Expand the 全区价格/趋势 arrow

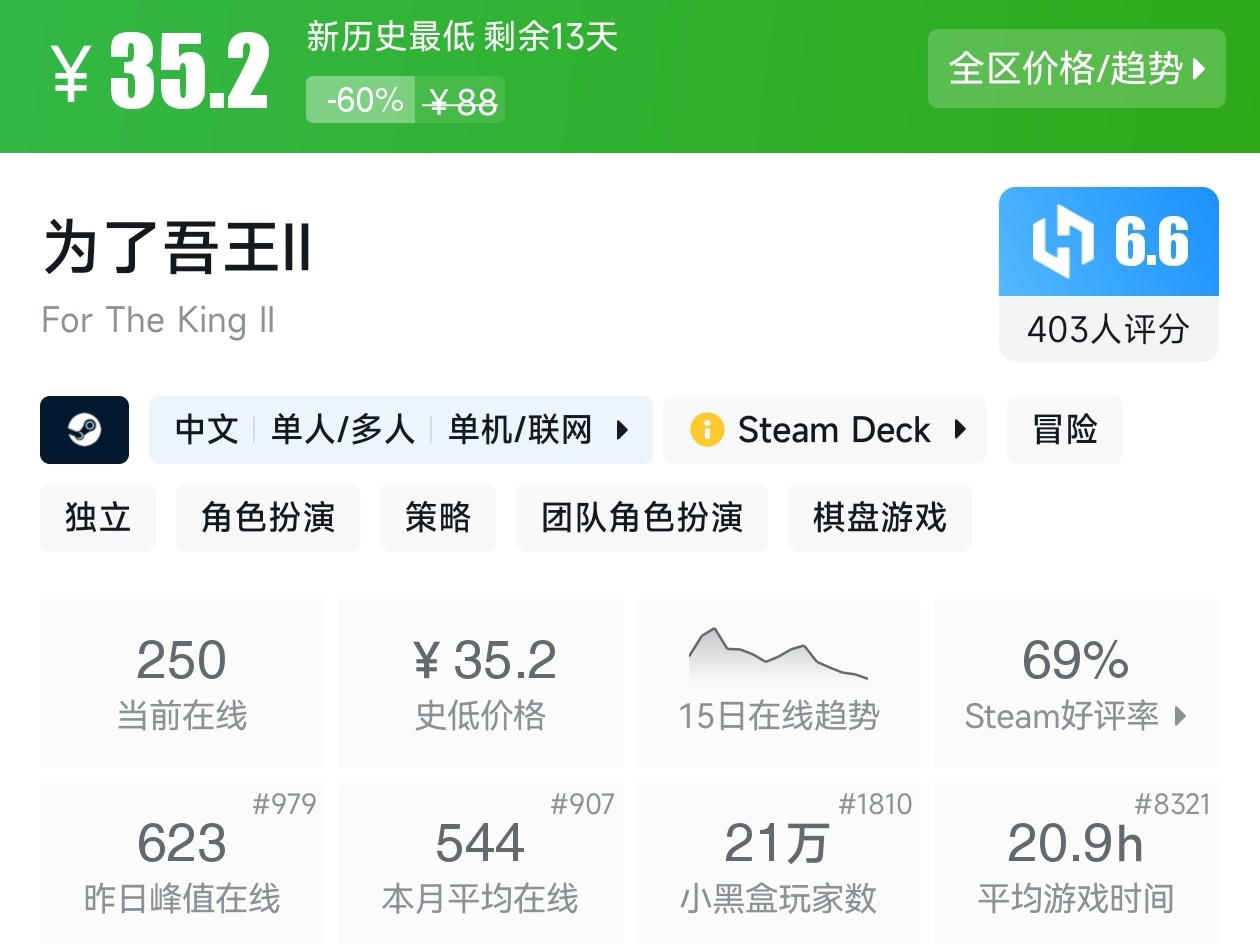coord(1200,69)
